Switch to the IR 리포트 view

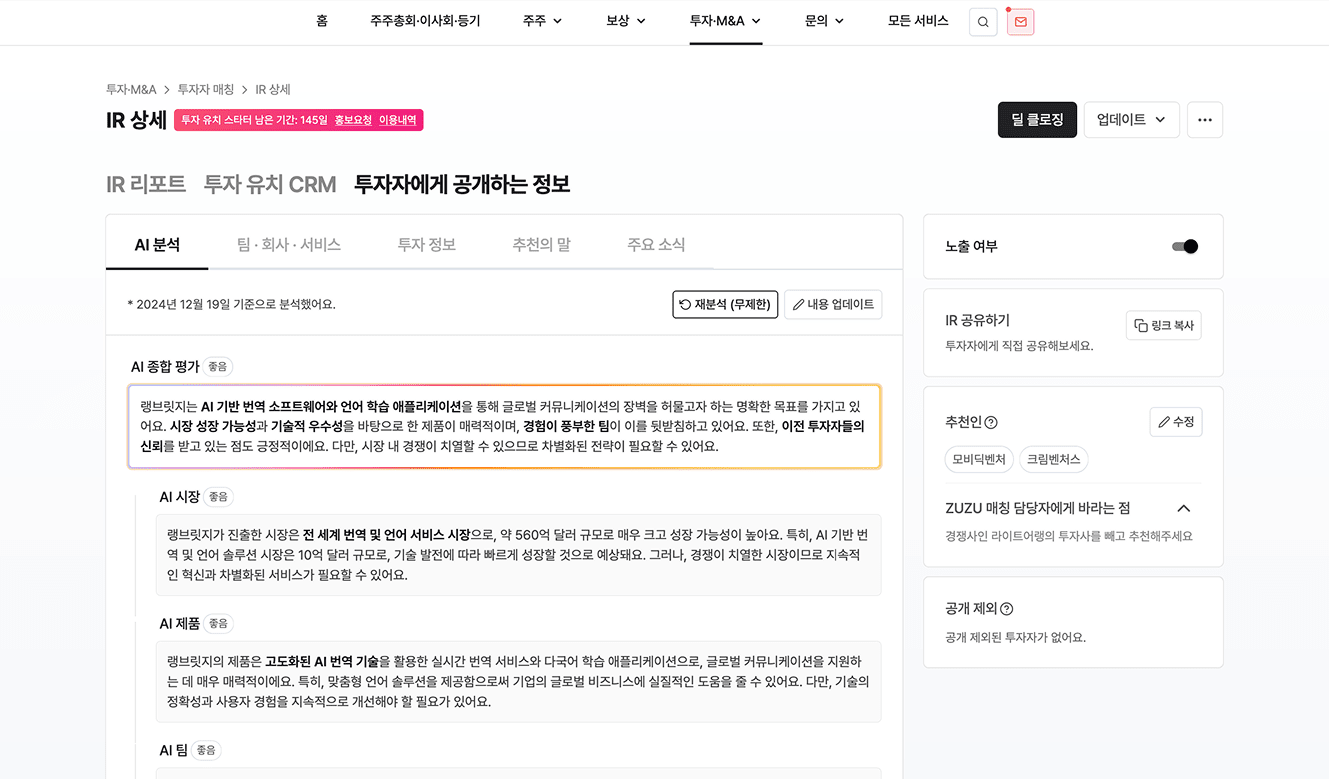click(145, 183)
